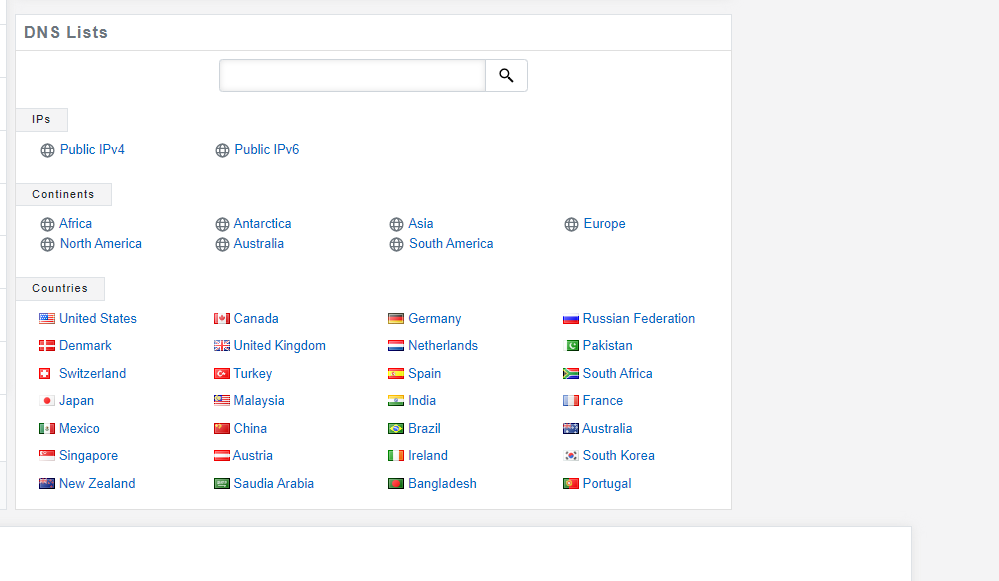This screenshot has width=999, height=581.
Task: Choose the New Zealand link
Action: click(x=97, y=484)
